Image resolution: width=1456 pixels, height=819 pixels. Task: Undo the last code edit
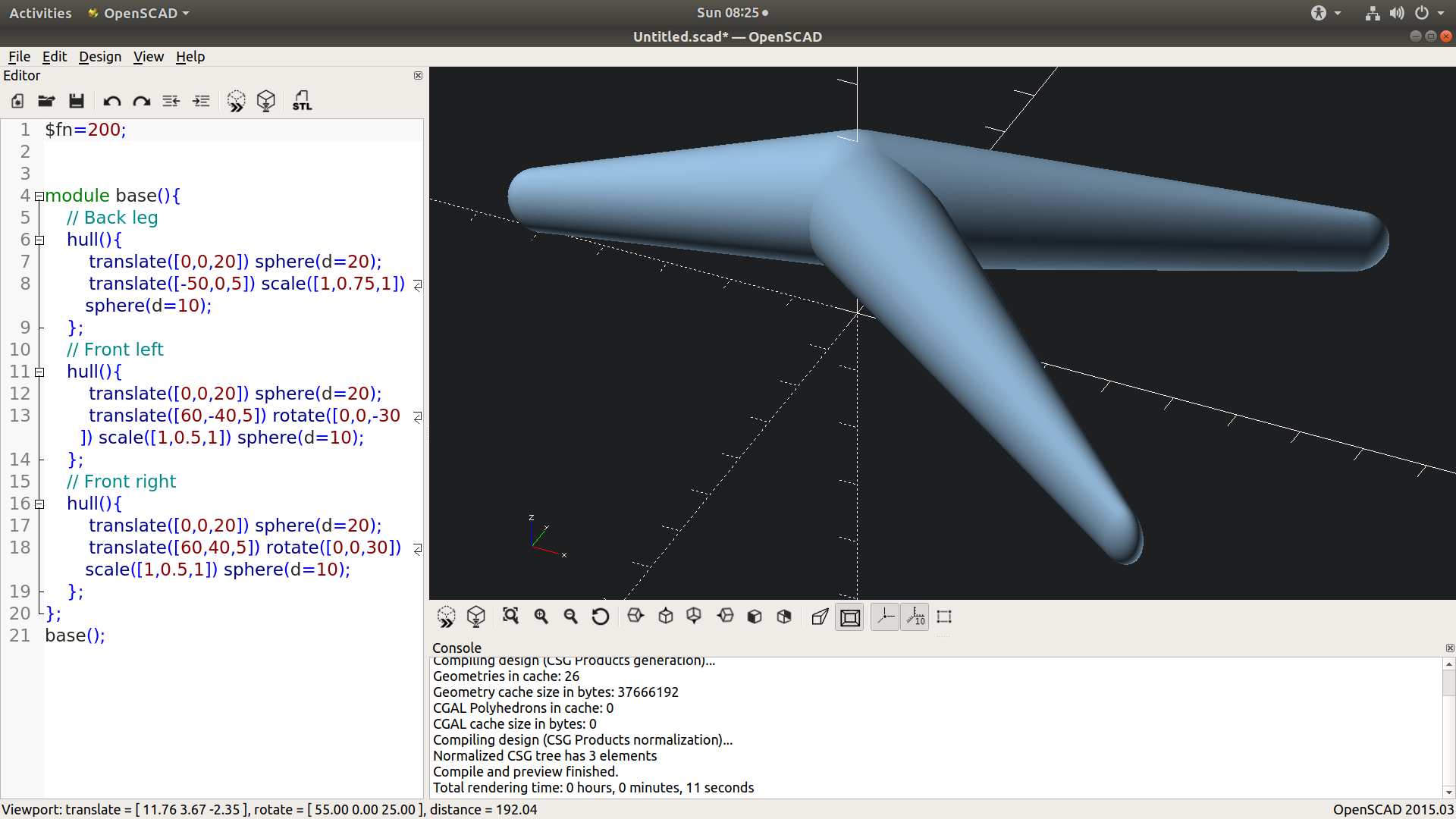111,101
